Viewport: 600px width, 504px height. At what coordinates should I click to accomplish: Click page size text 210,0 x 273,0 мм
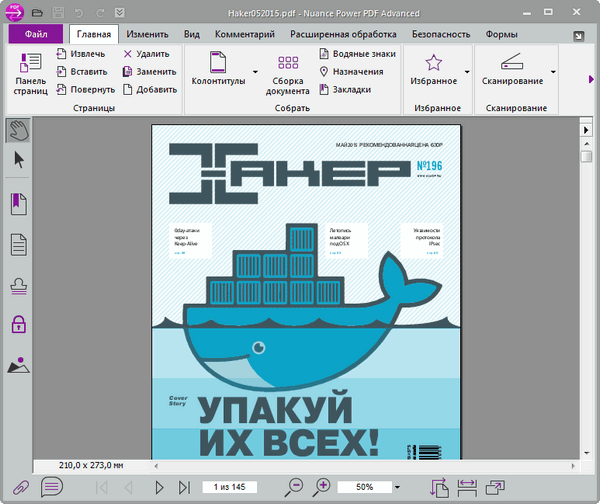tap(91, 465)
